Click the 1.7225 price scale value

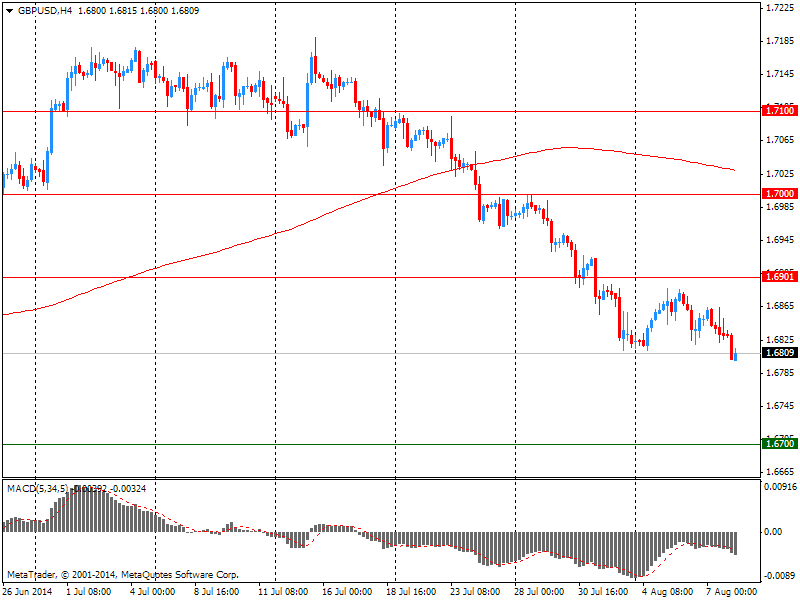(x=780, y=8)
